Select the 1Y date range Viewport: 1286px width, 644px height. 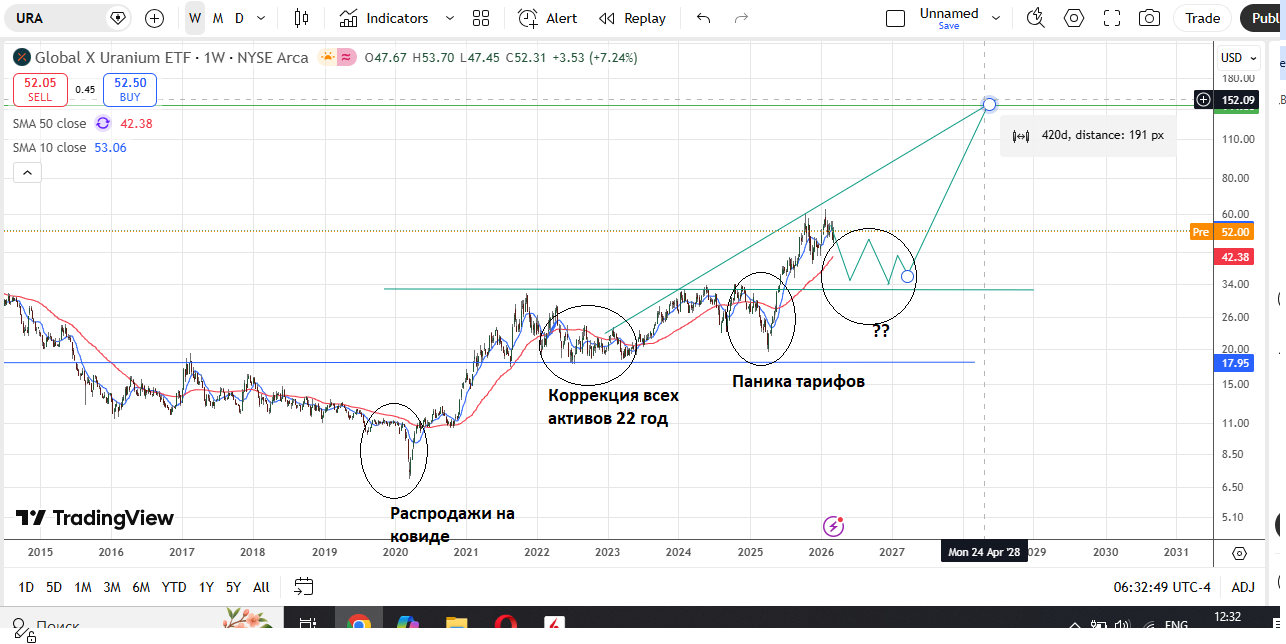point(206,587)
